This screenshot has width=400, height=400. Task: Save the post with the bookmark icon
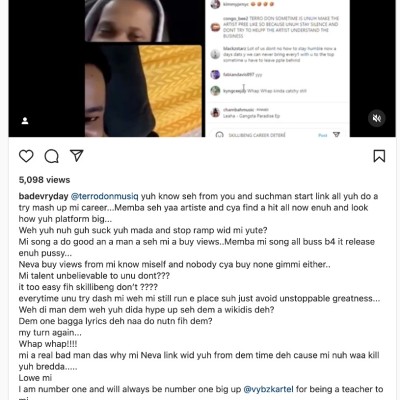tap(379, 156)
